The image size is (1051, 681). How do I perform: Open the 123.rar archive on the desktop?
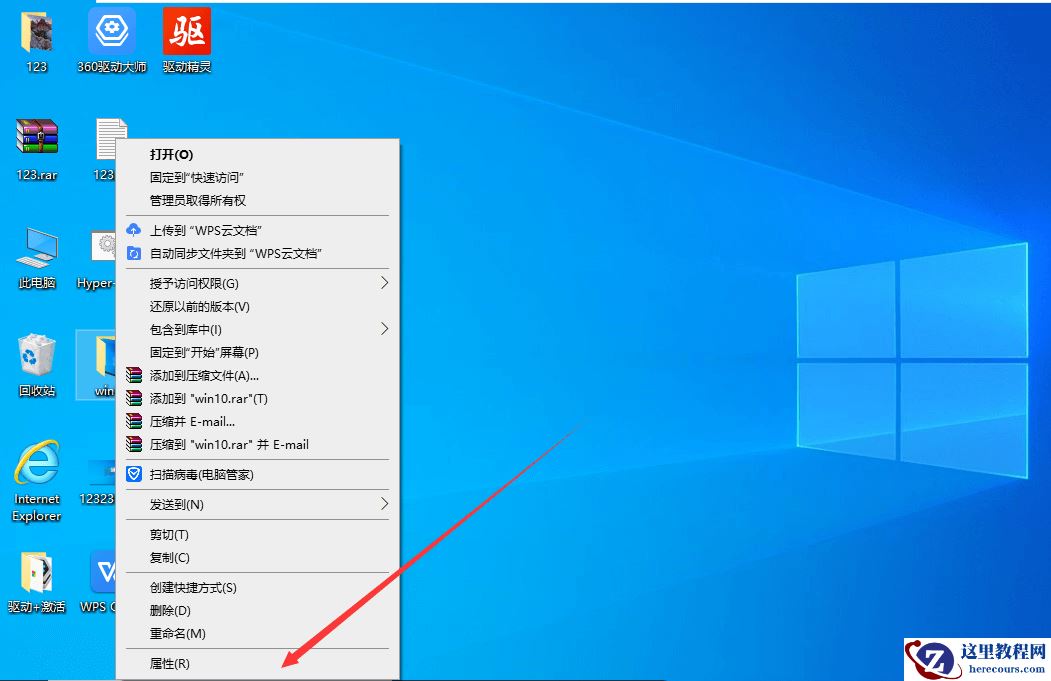[x=36, y=140]
